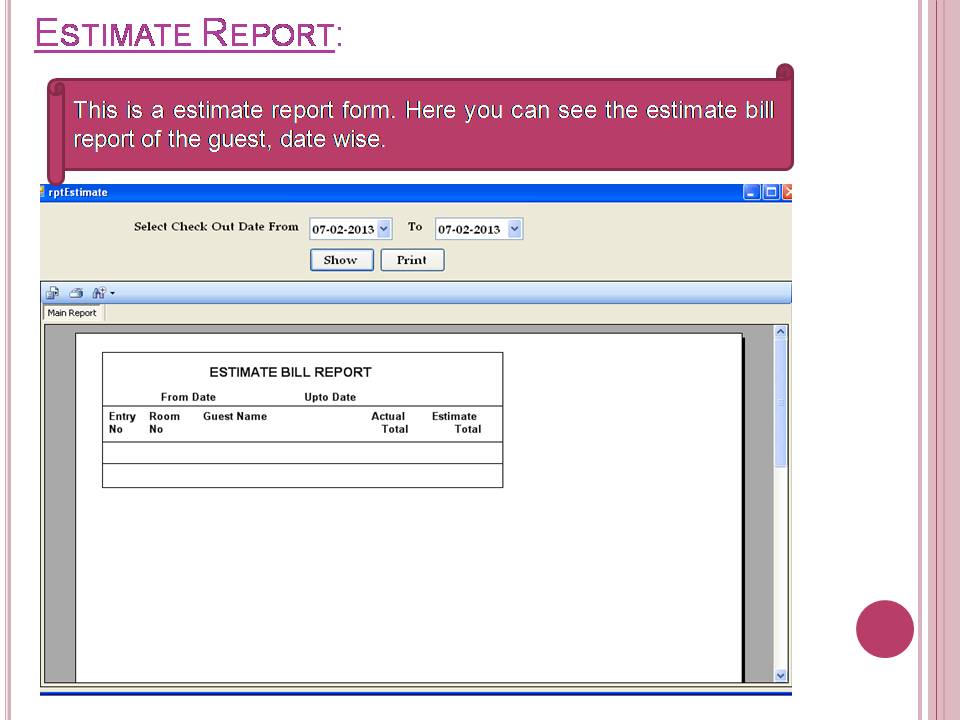This screenshot has height=720, width=960.
Task: Click the Show button
Action: point(342,260)
